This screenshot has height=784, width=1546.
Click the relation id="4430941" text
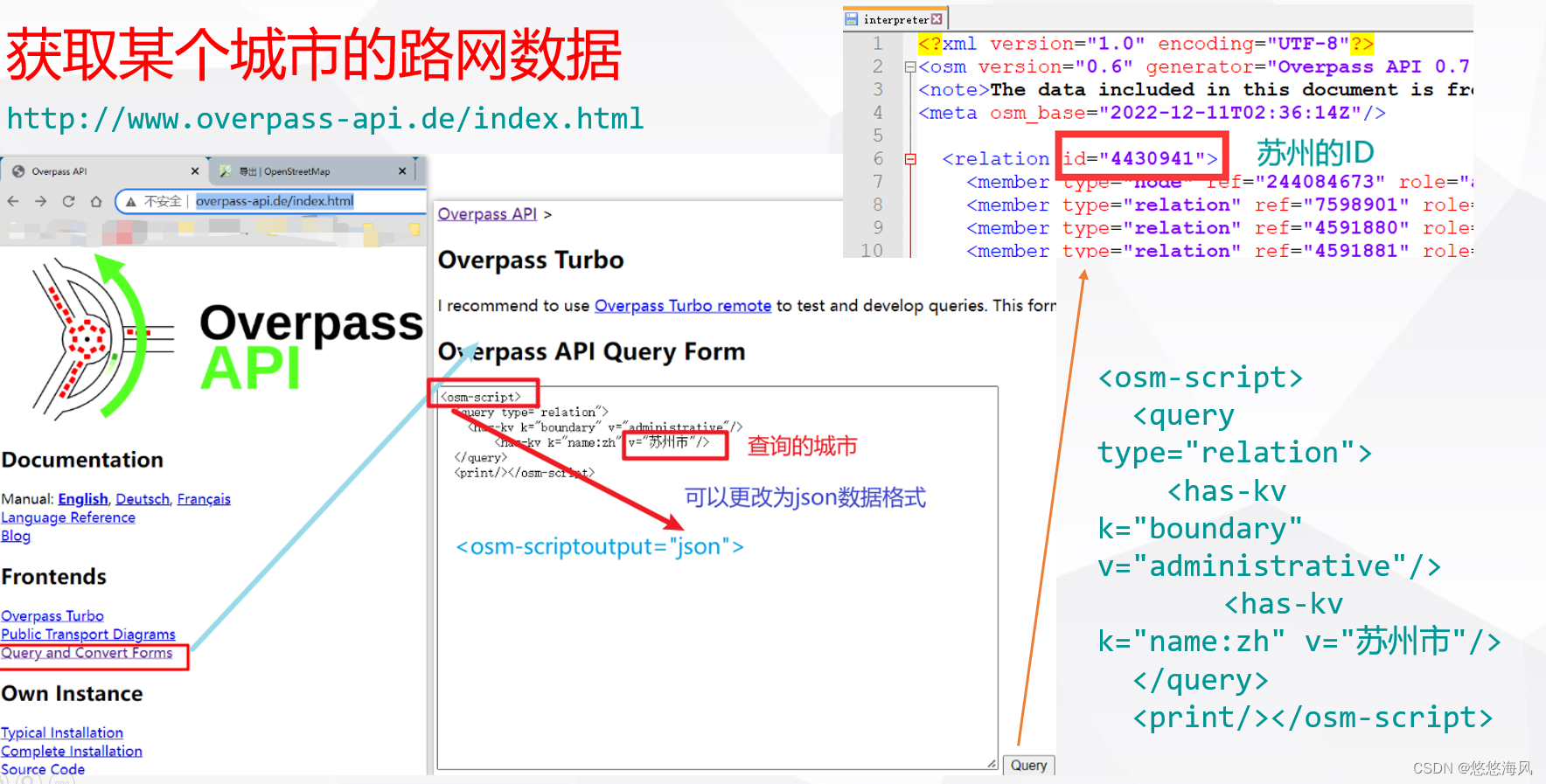click(x=1140, y=159)
